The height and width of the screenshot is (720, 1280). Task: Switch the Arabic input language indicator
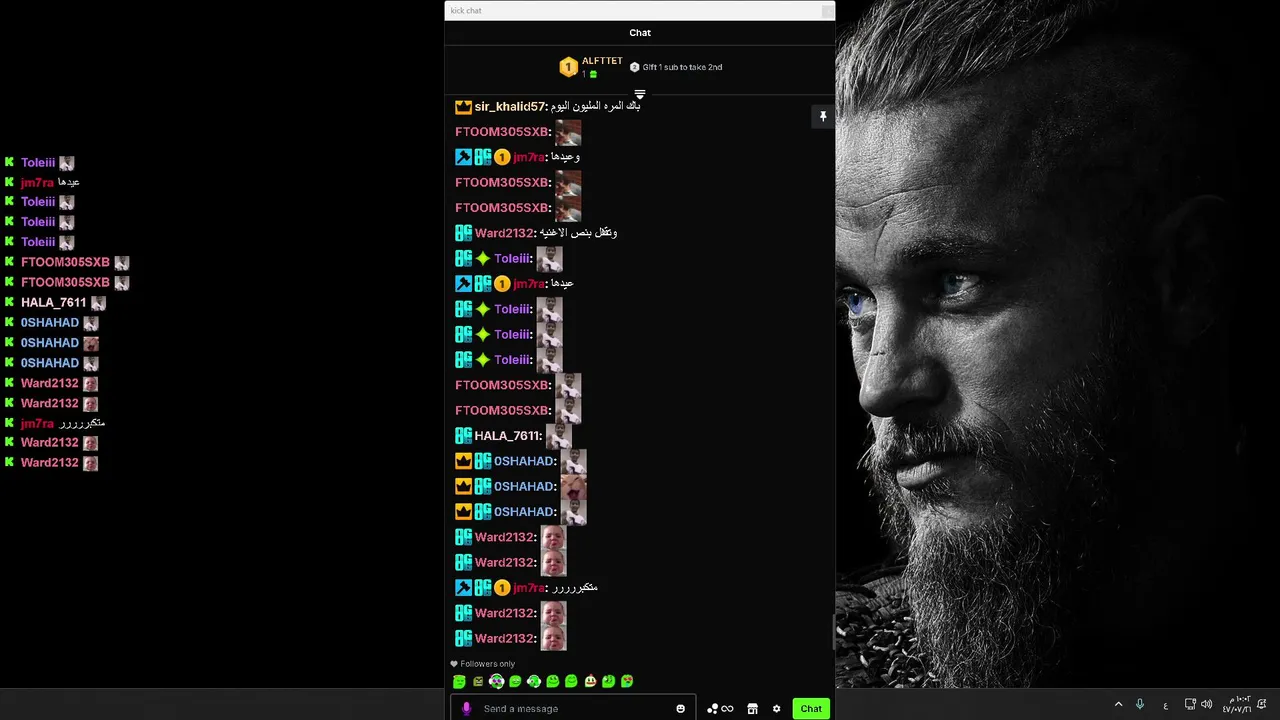coord(1165,706)
